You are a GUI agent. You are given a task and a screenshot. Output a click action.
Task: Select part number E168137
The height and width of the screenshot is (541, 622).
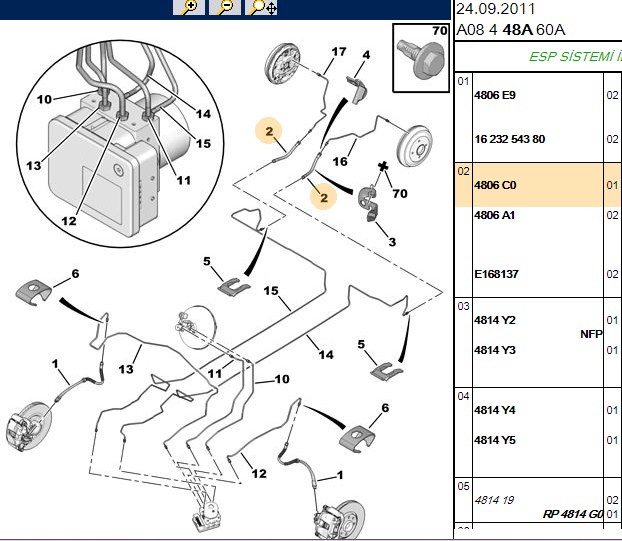[496, 274]
